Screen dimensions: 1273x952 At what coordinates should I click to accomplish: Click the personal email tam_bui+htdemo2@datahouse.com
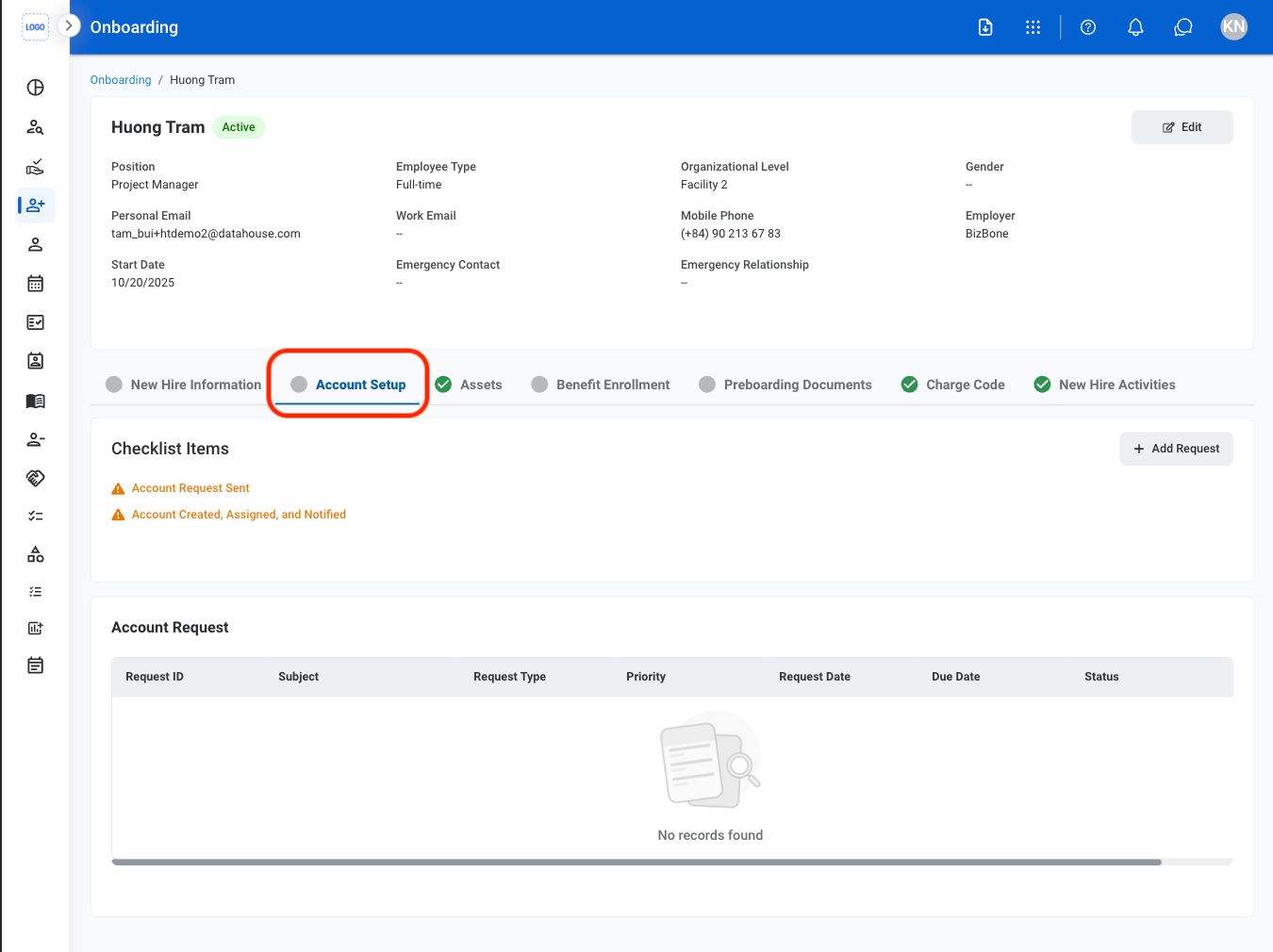coord(206,234)
